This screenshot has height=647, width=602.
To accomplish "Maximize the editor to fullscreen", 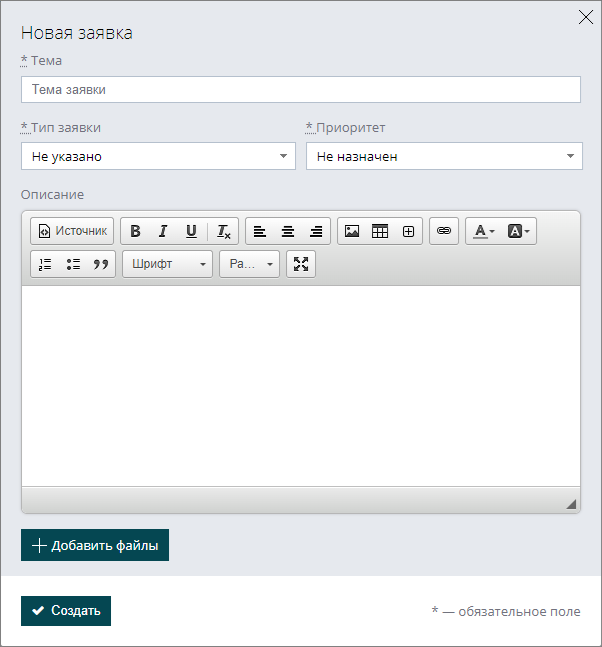I will click(301, 264).
